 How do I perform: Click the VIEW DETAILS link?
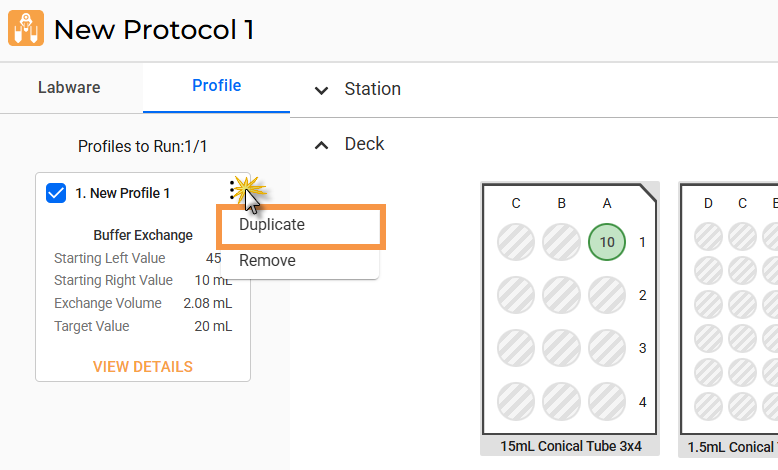[143, 366]
